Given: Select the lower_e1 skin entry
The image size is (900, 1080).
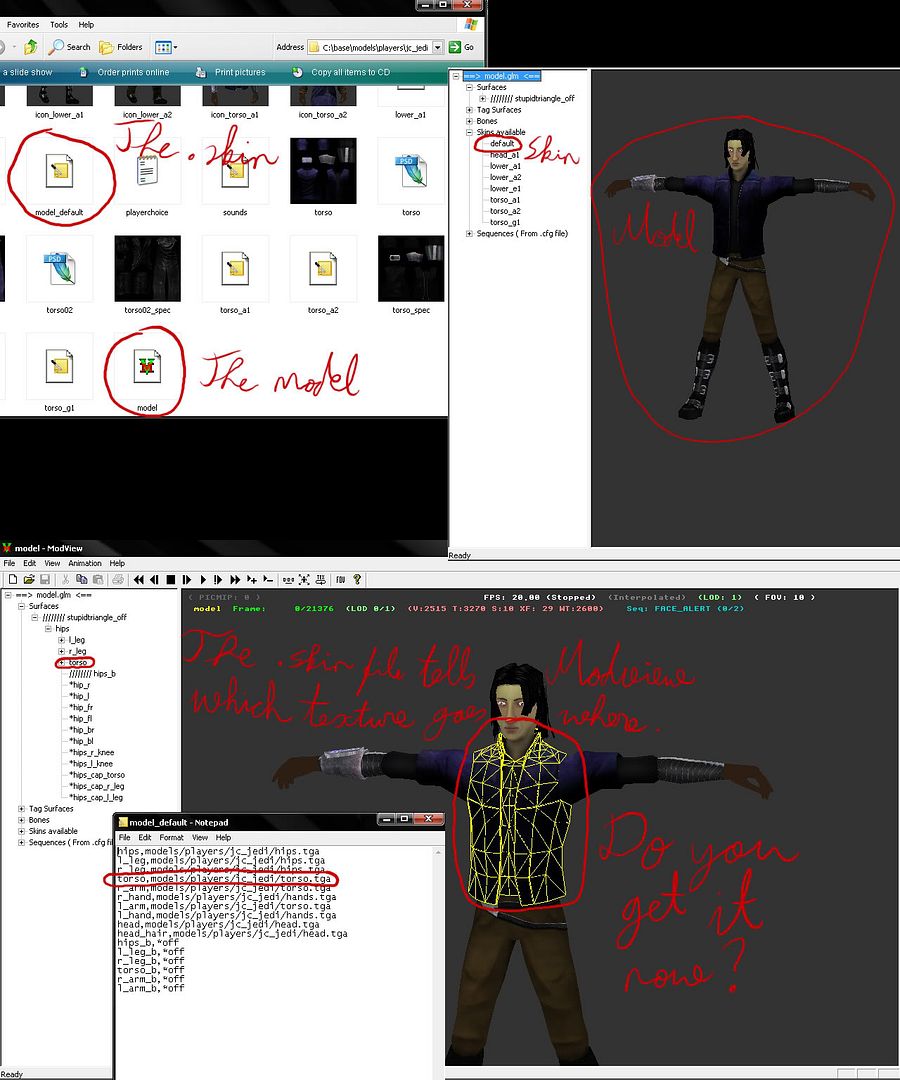Looking at the screenshot, I should 505,189.
